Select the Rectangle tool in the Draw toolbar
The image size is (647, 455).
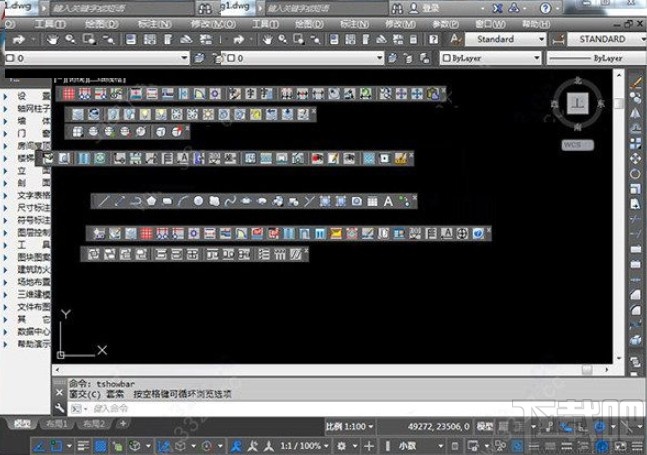(167, 201)
